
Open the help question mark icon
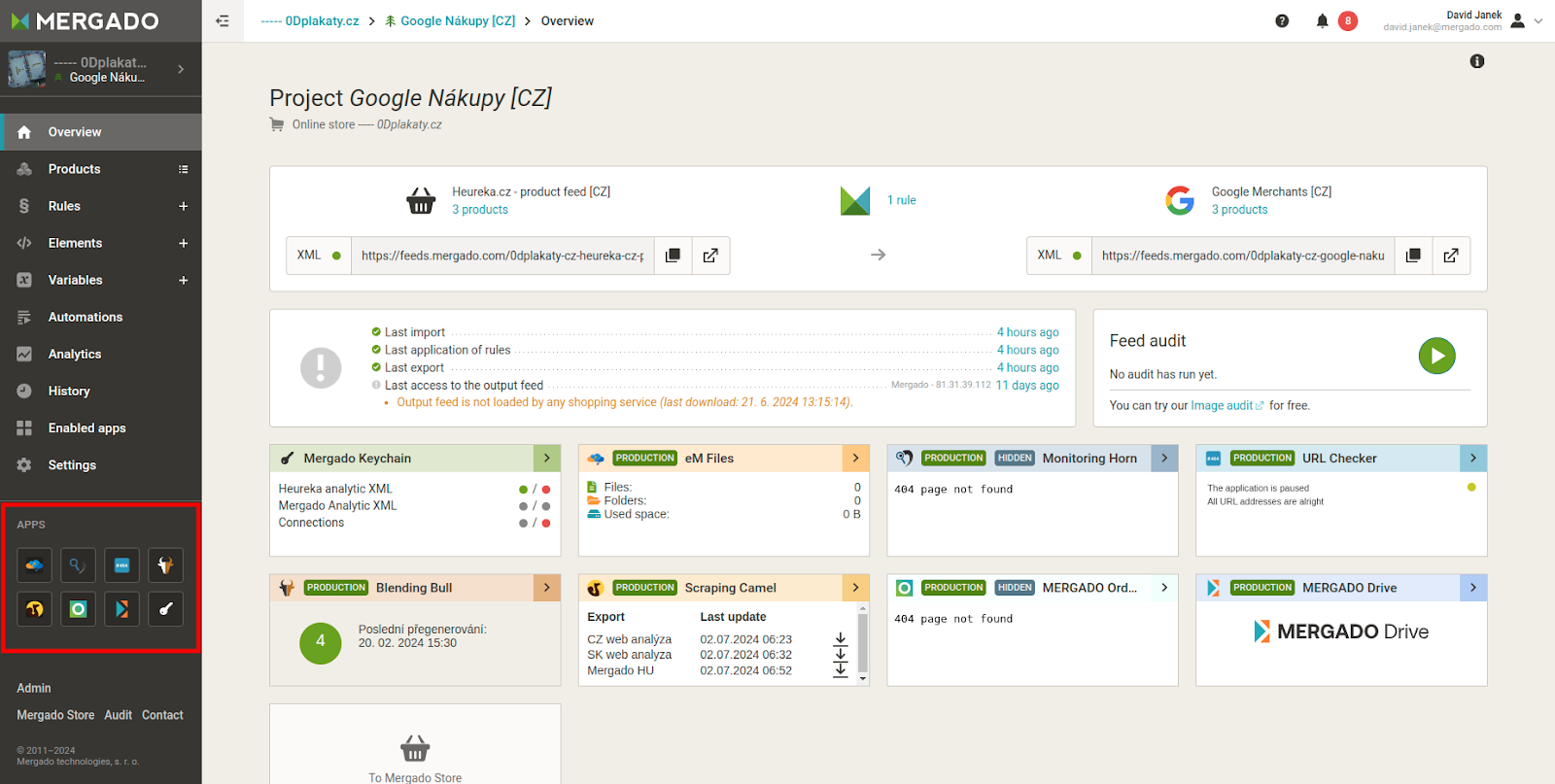(1282, 21)
